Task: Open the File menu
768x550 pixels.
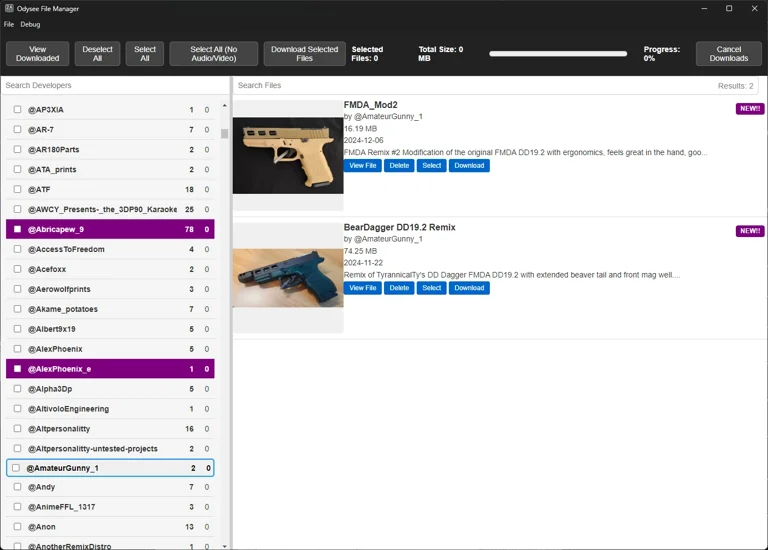Action: pos(9,24)
